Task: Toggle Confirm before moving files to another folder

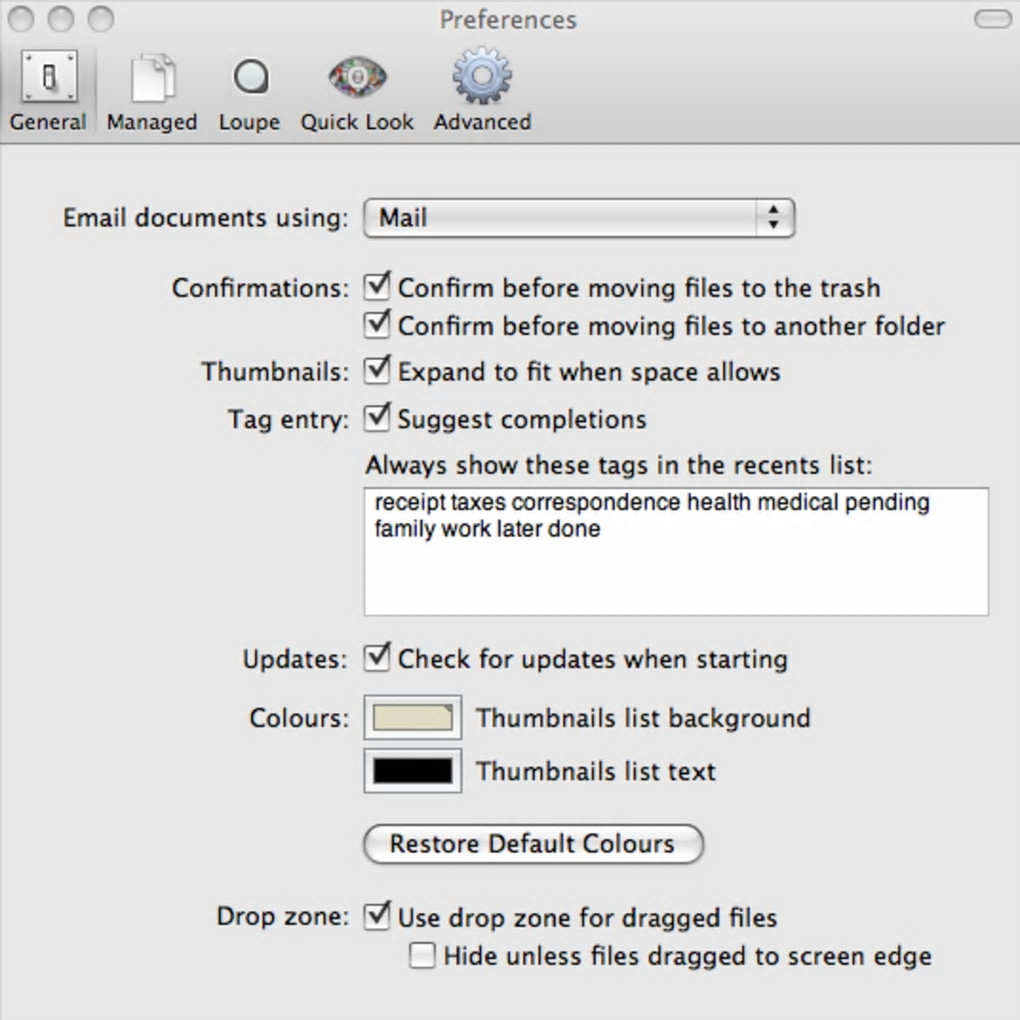Action: click(377, 325)
